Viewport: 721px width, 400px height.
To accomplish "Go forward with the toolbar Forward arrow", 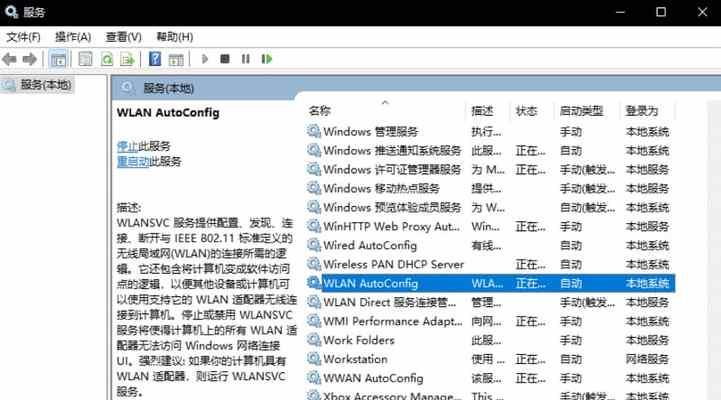I will click(30, 59).
